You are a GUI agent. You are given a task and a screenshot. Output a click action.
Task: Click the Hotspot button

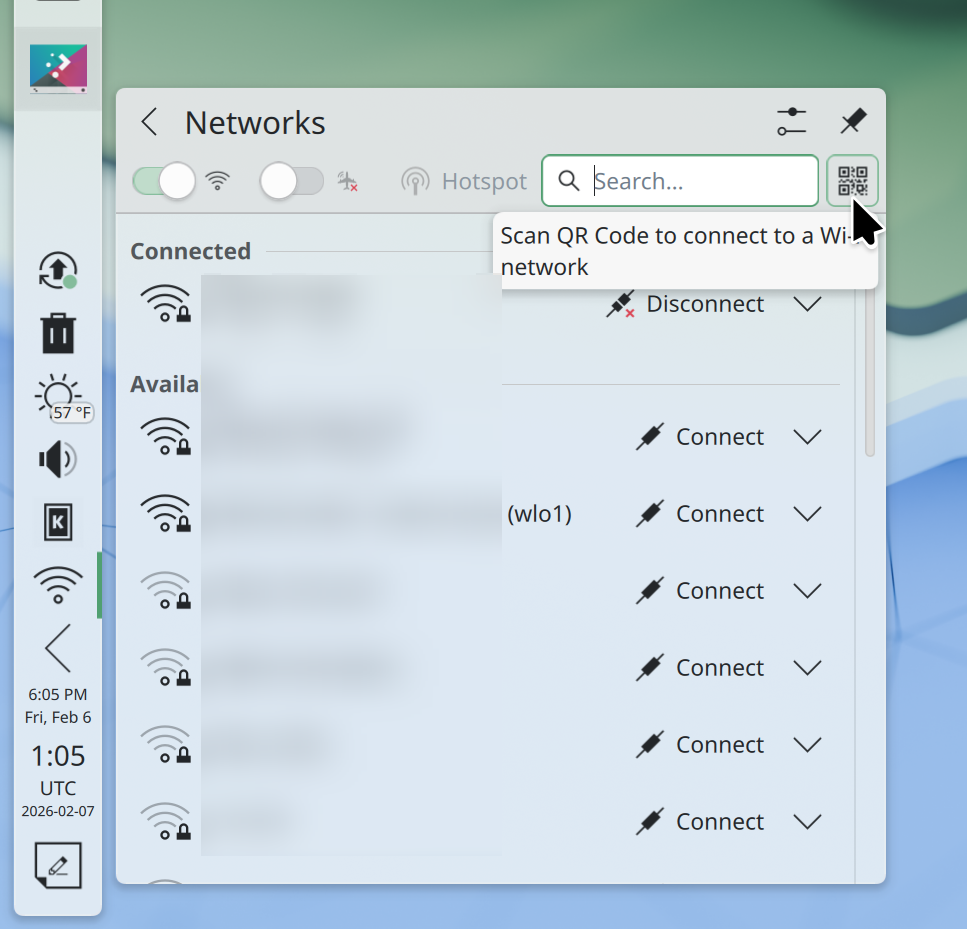click(464, 181)
